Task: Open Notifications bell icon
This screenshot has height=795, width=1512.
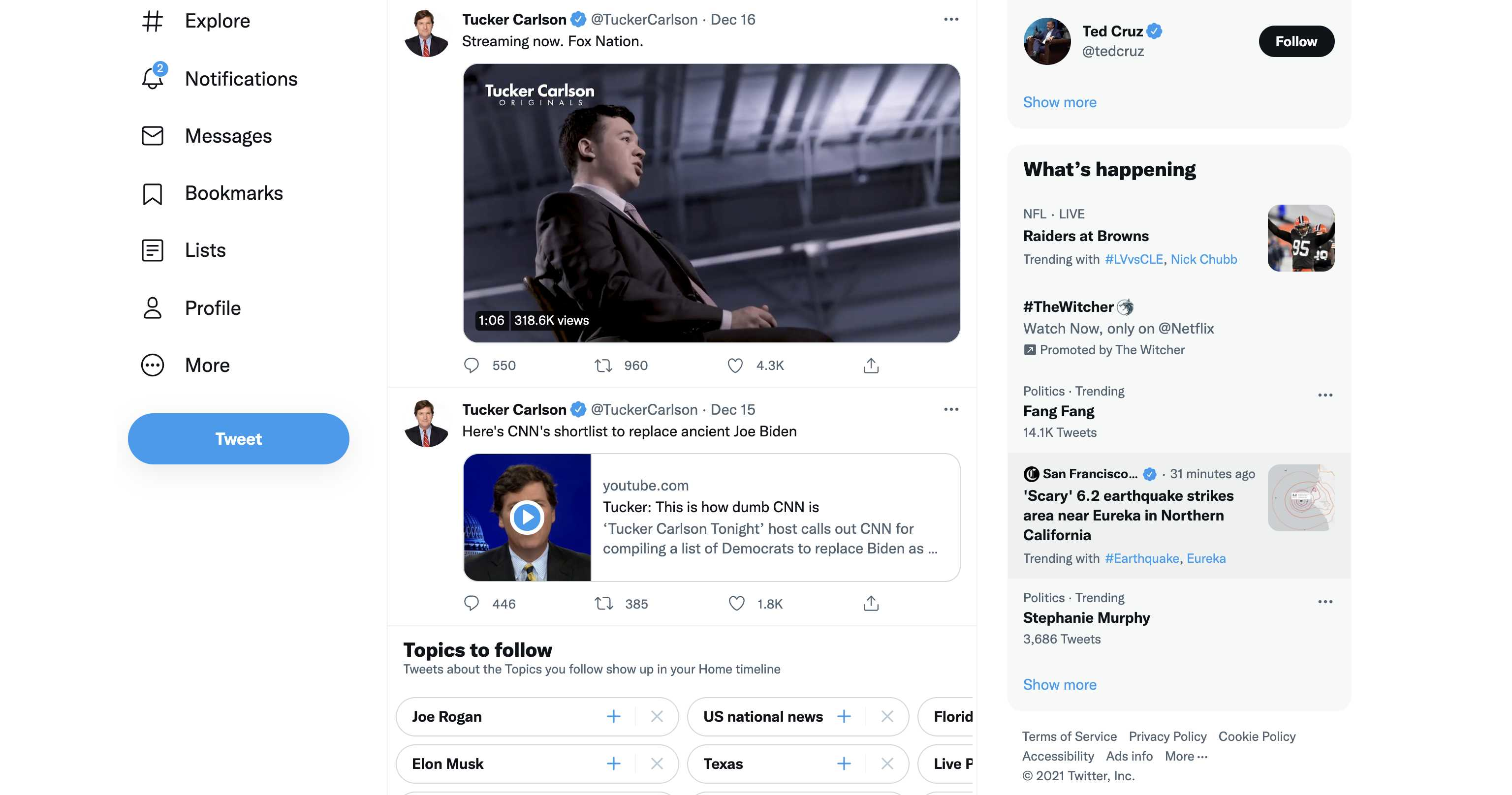Action: [x=153, y=78]
